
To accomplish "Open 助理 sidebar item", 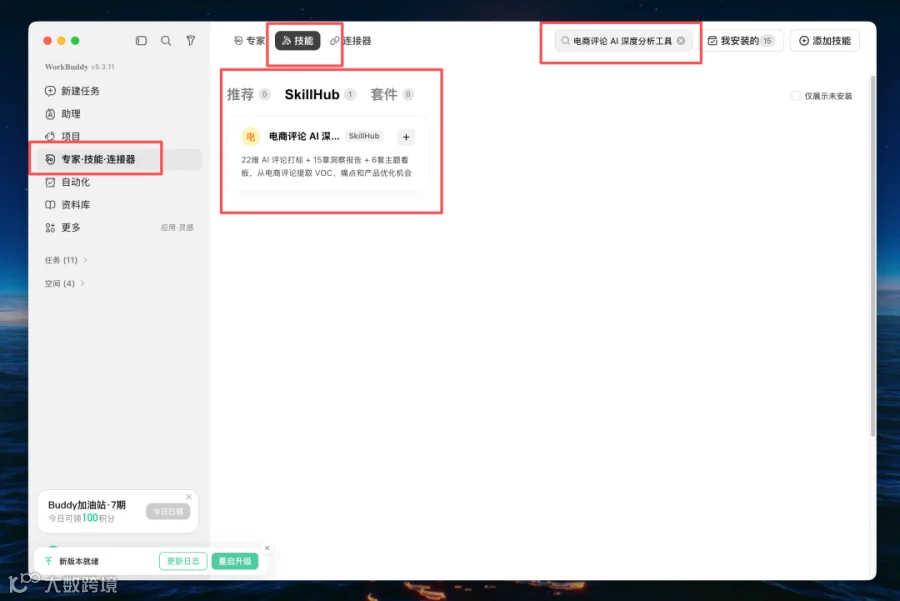I will (63, 114).
